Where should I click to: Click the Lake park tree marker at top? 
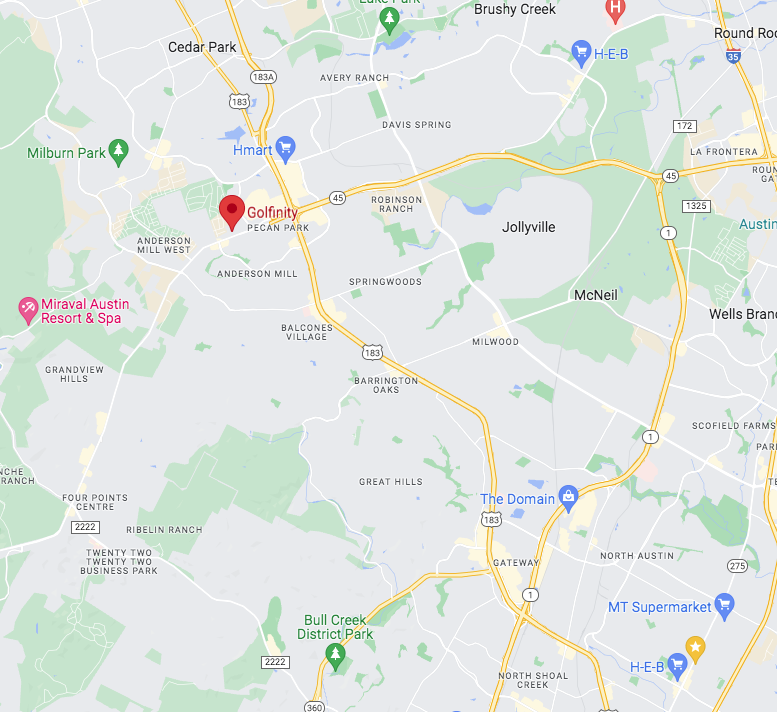pos(389,21)
